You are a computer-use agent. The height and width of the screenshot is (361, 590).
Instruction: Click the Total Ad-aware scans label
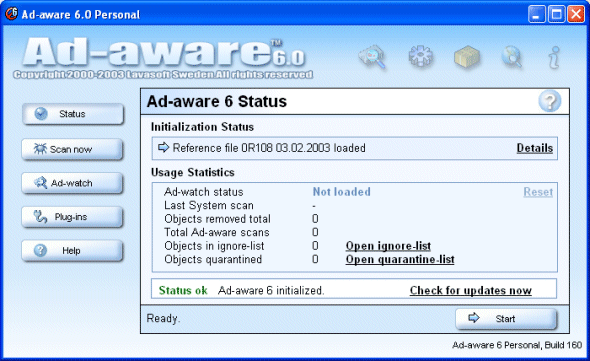[x=217, y=232]
